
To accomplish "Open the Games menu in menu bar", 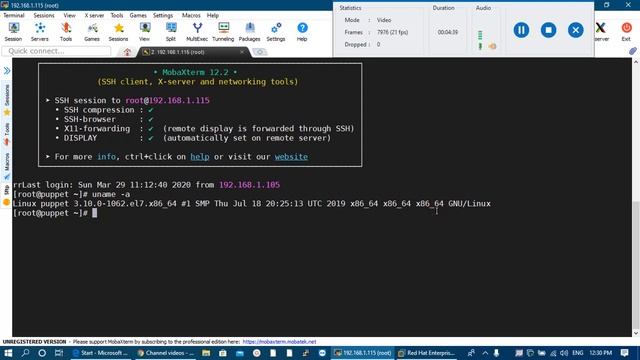I will (x=138, y=15).
